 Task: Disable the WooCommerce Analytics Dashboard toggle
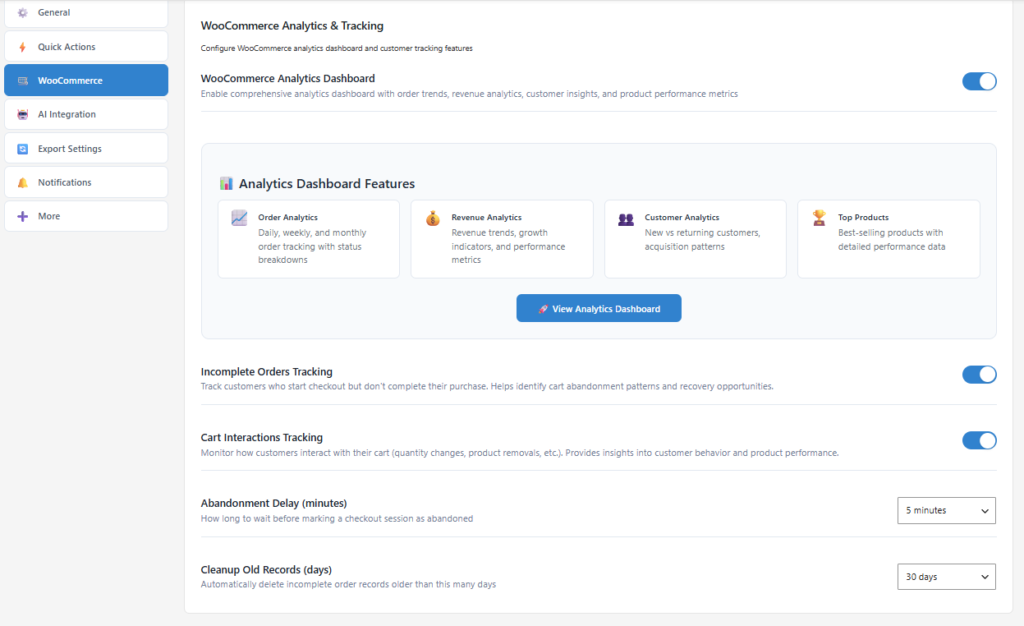979,82
